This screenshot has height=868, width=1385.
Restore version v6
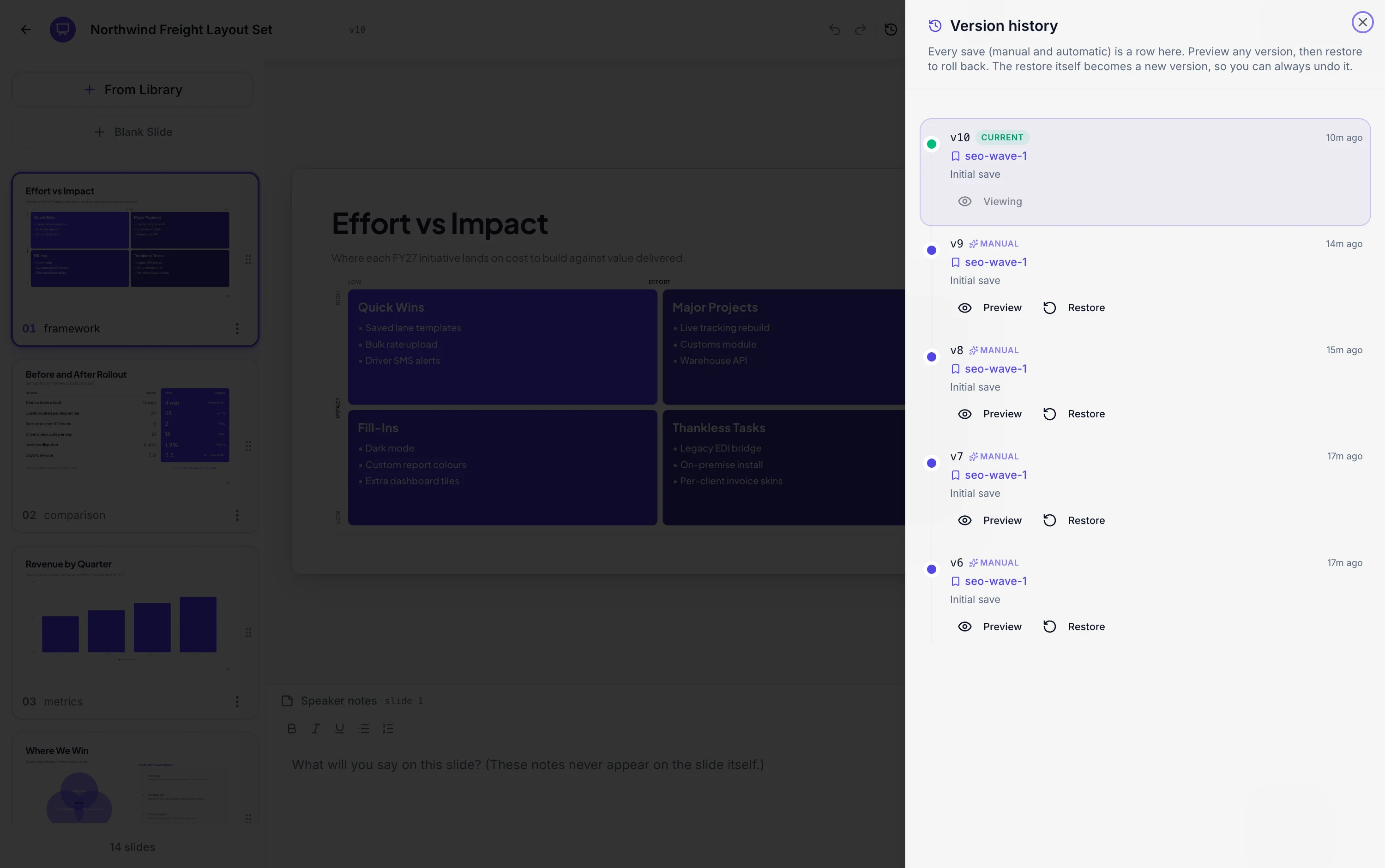(1074, 627)
